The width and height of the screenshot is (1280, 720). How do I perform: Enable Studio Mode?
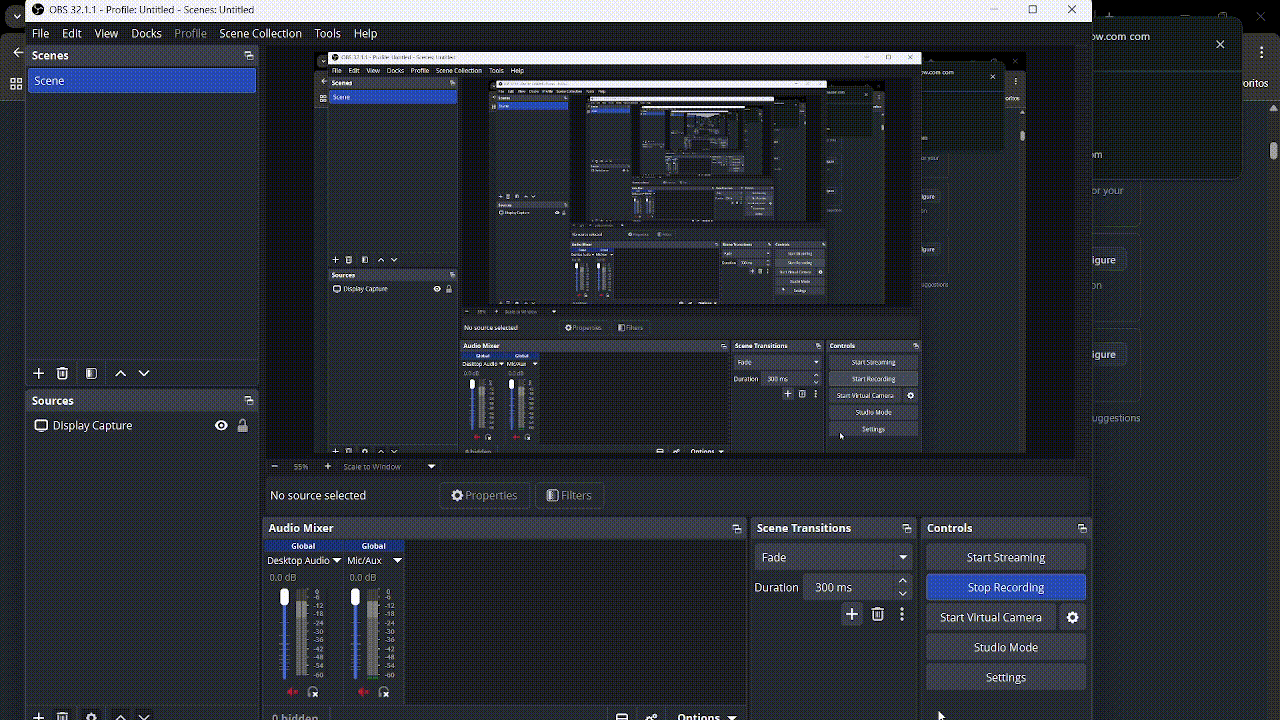[x=1005, y=647]
